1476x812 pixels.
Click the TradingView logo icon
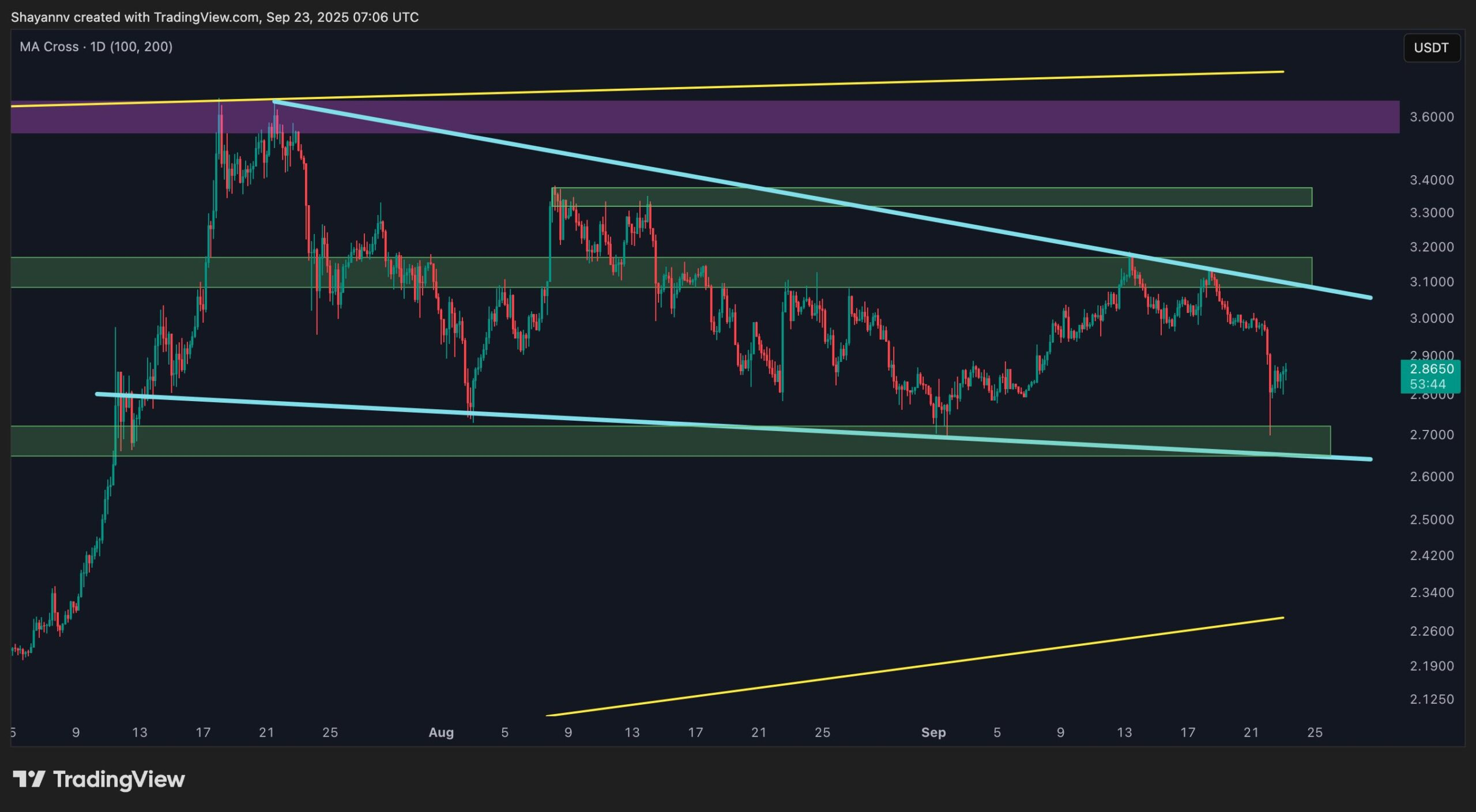tap(29, 779)
